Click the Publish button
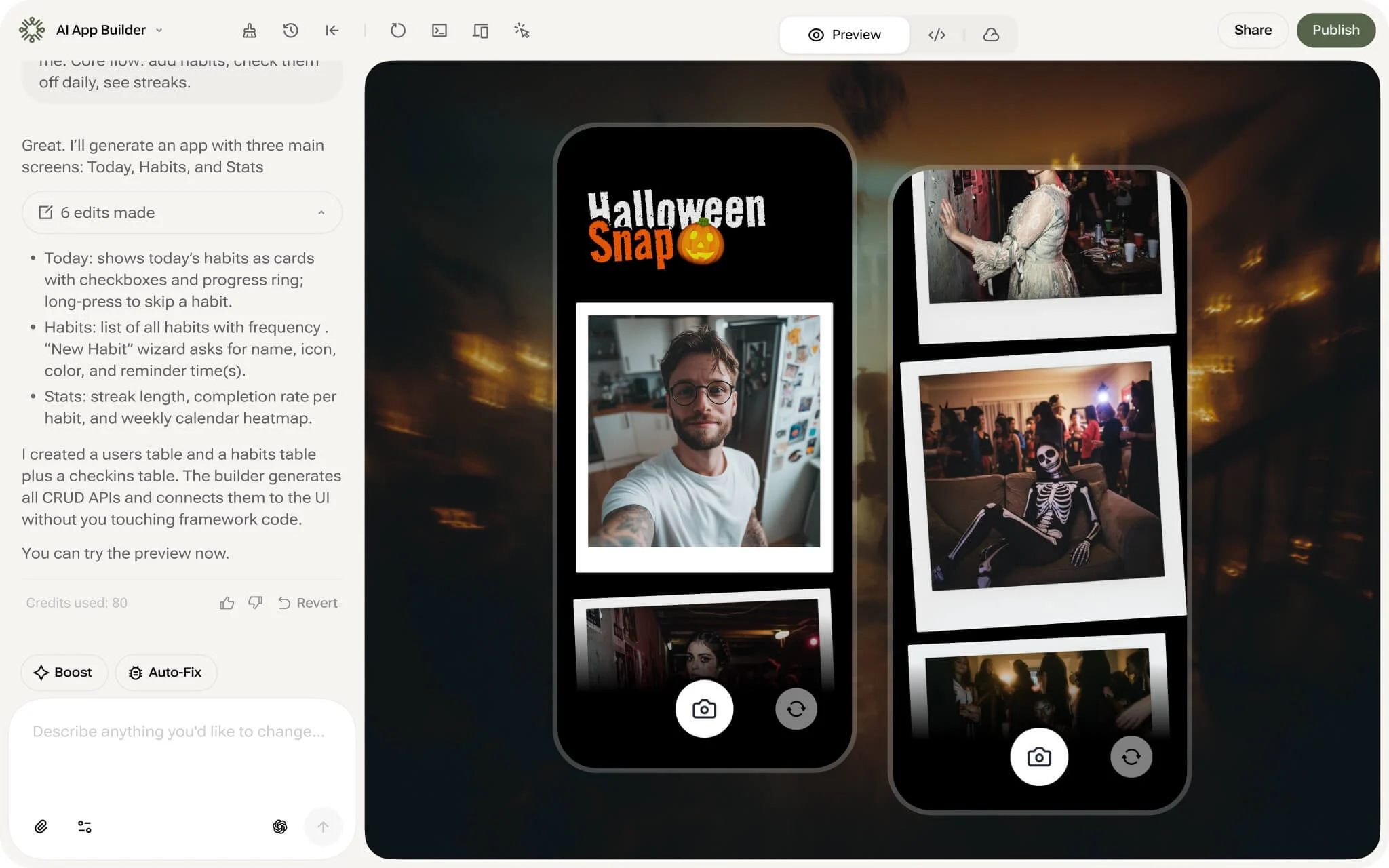The height and width of the screenshot is (868, 1389). pos(1335,30)
